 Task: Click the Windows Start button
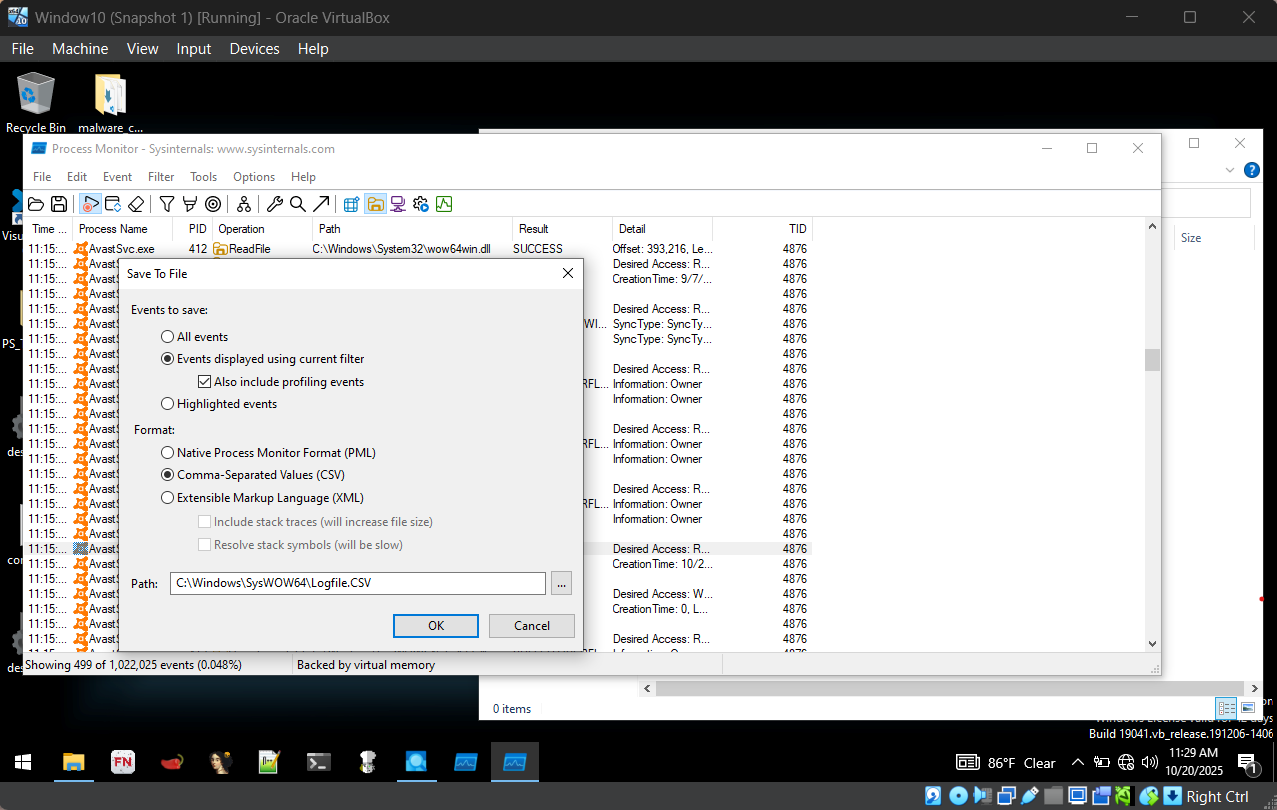pos(23,762)
